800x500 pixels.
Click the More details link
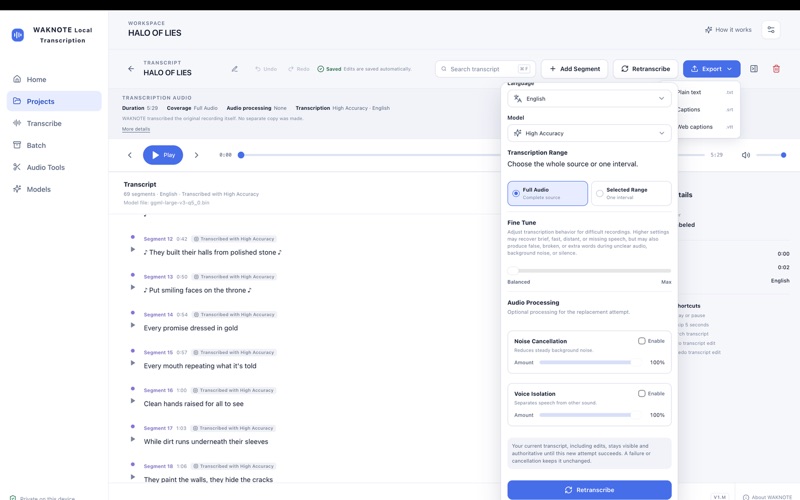[136, 129]
